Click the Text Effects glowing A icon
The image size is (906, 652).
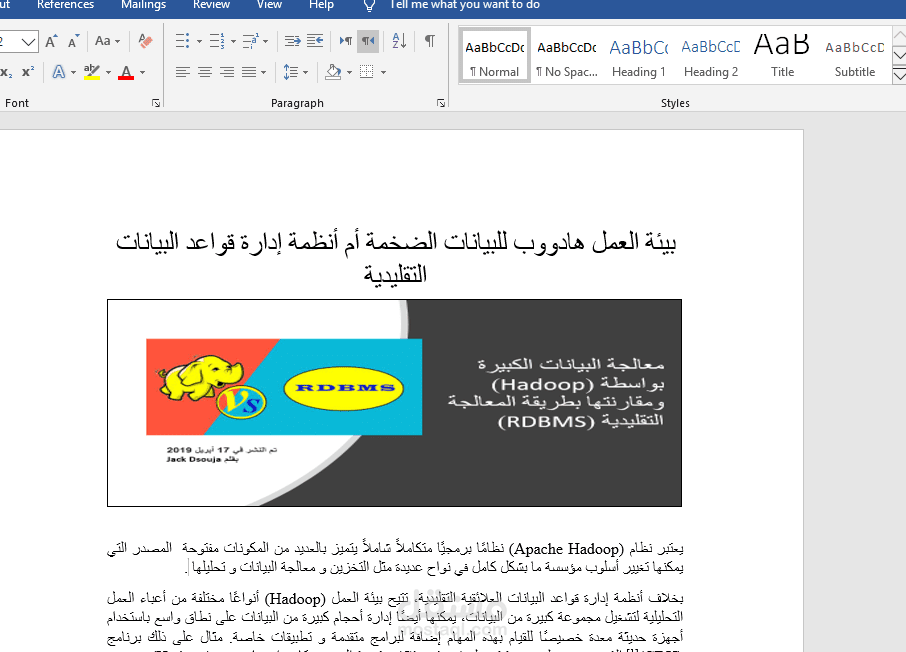coord(58,72)
